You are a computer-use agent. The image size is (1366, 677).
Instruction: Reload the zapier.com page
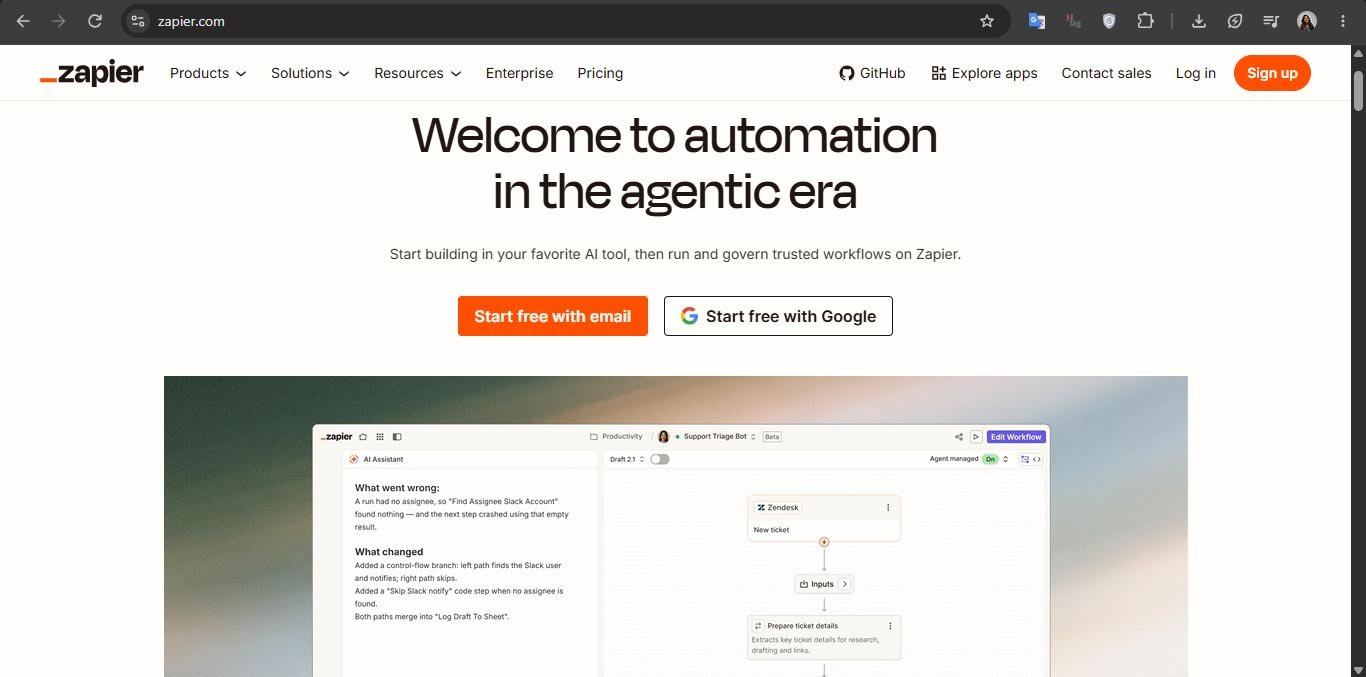pos(95,21)
